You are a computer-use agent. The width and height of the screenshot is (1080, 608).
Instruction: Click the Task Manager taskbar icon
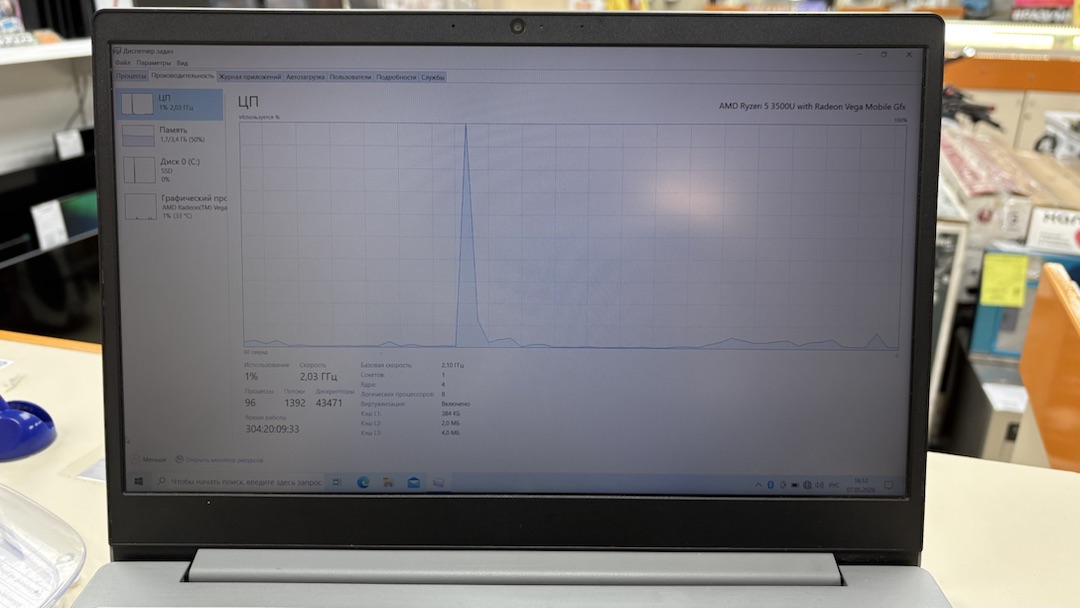click(438, 483)
